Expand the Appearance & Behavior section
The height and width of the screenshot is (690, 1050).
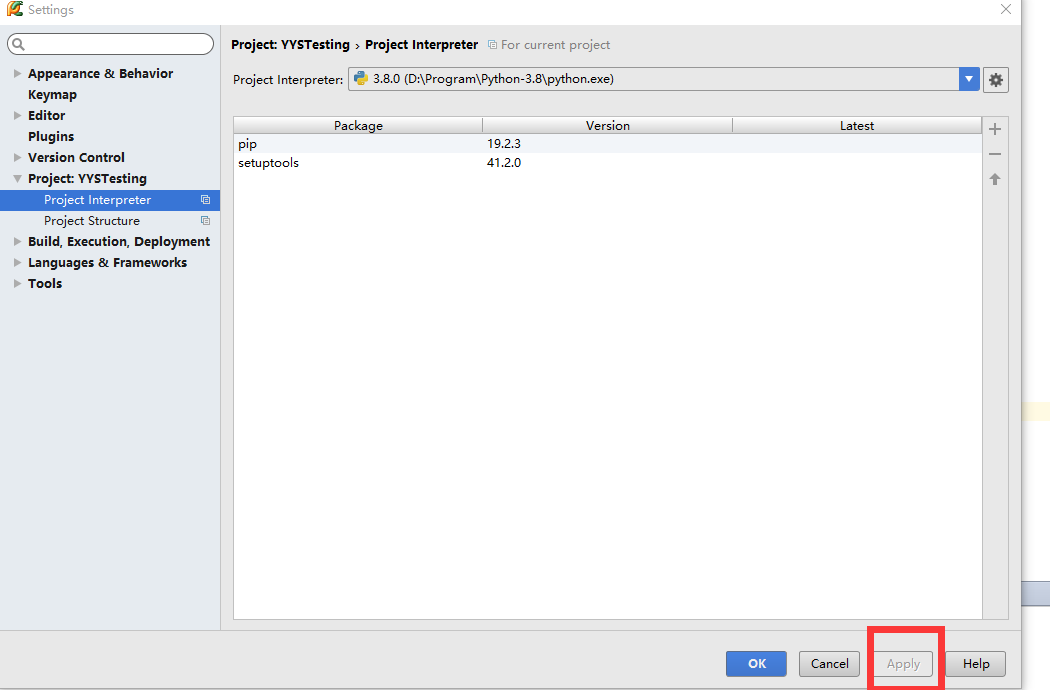17,73
